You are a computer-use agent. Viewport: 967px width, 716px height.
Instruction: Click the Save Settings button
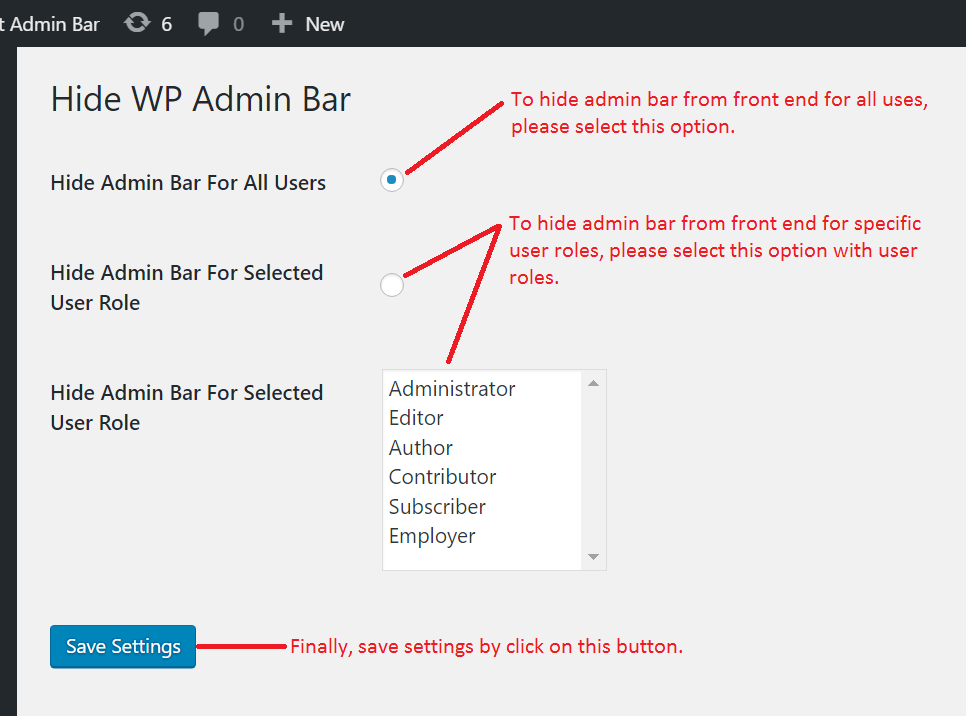click(x=123, y=646)
